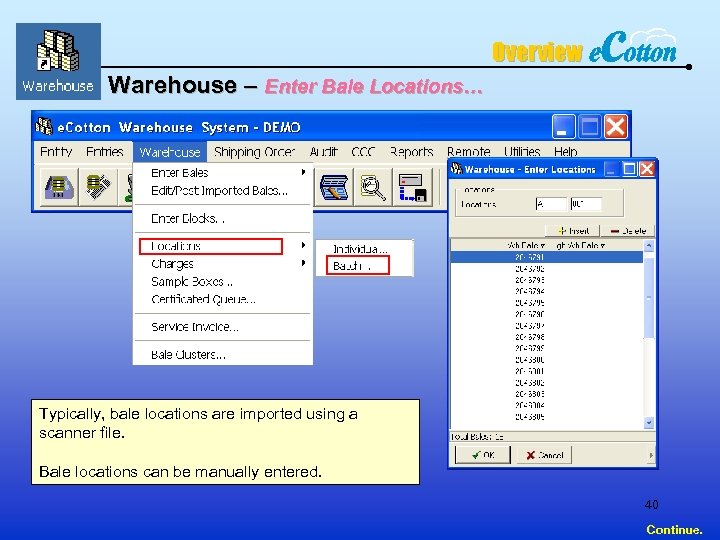Select bale row 2045798

click(547, 337)
